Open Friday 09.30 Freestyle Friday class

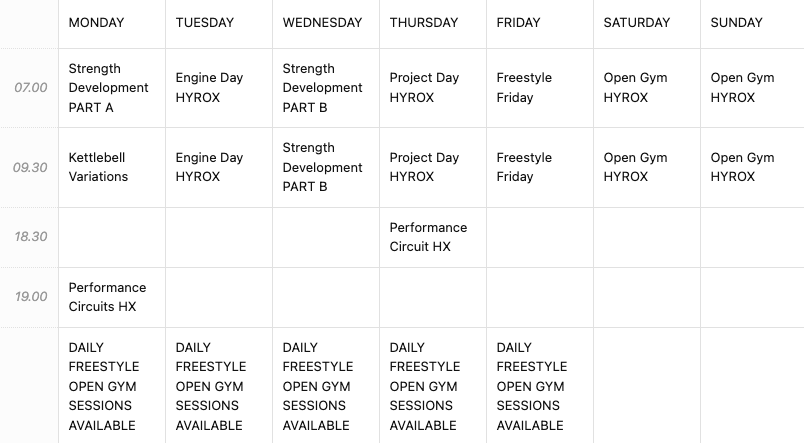(524, 167)
